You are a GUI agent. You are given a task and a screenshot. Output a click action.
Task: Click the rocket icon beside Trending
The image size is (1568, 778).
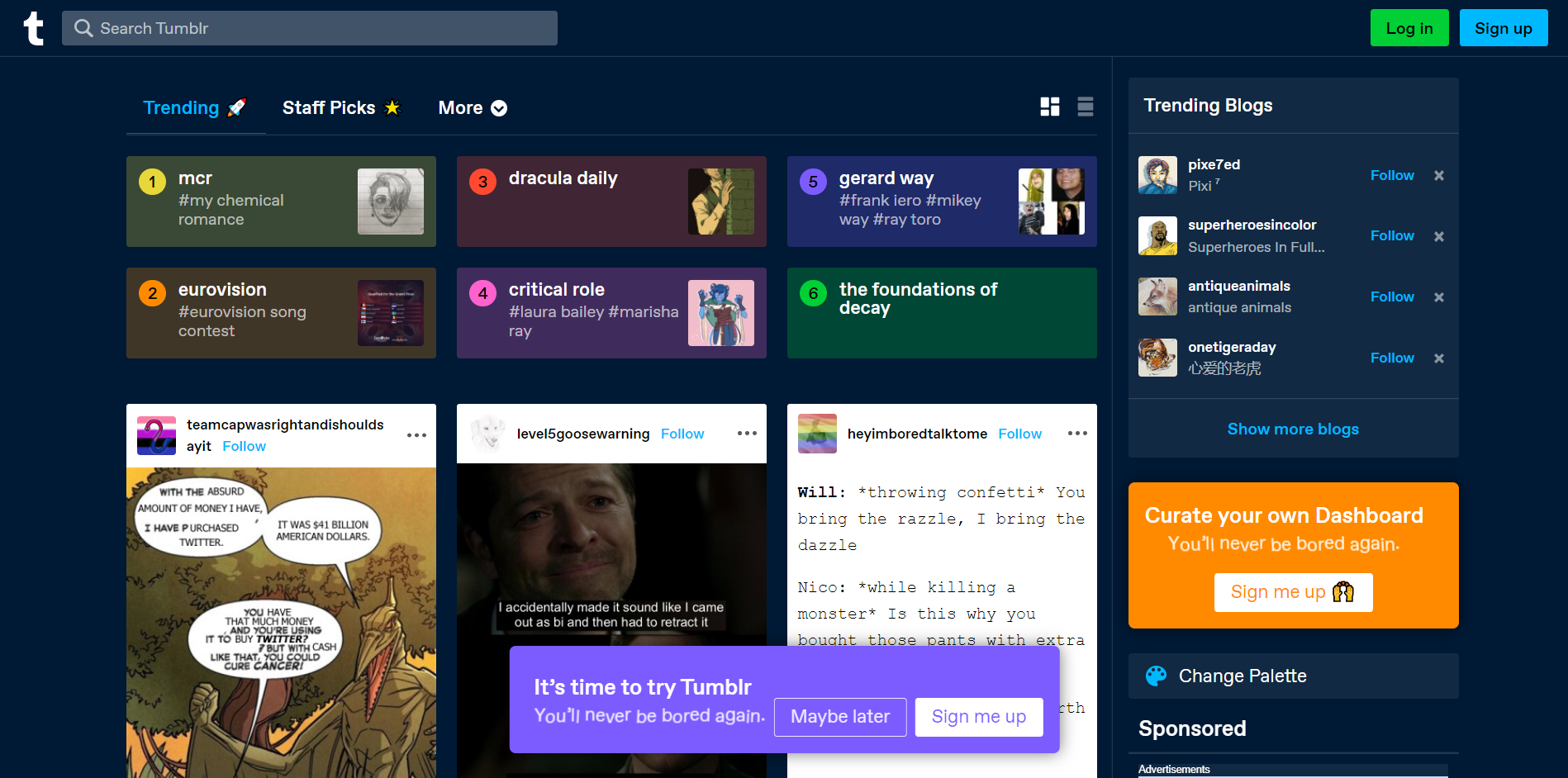pos(237,107)
